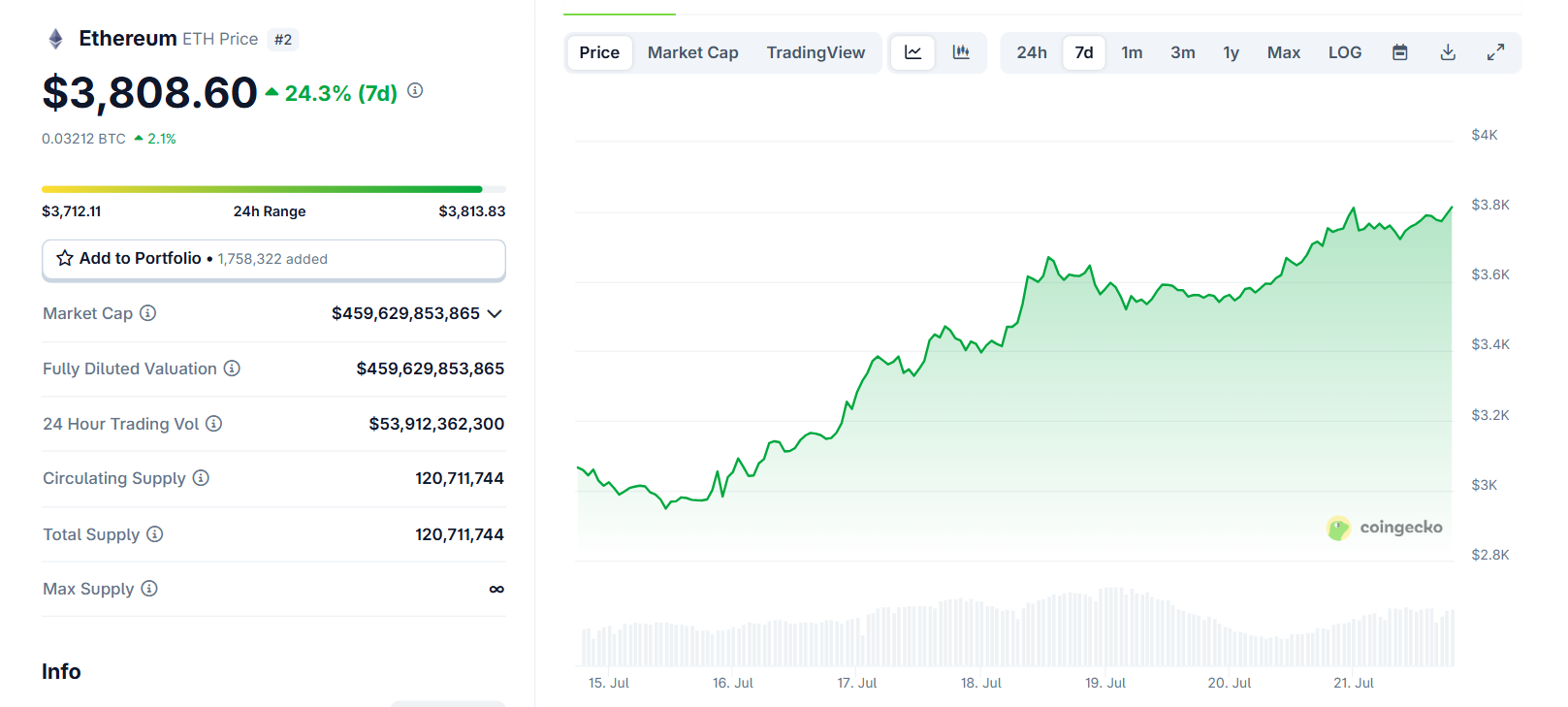
Task: Click the 24h high $3,813.83
Action: [471, 211]
